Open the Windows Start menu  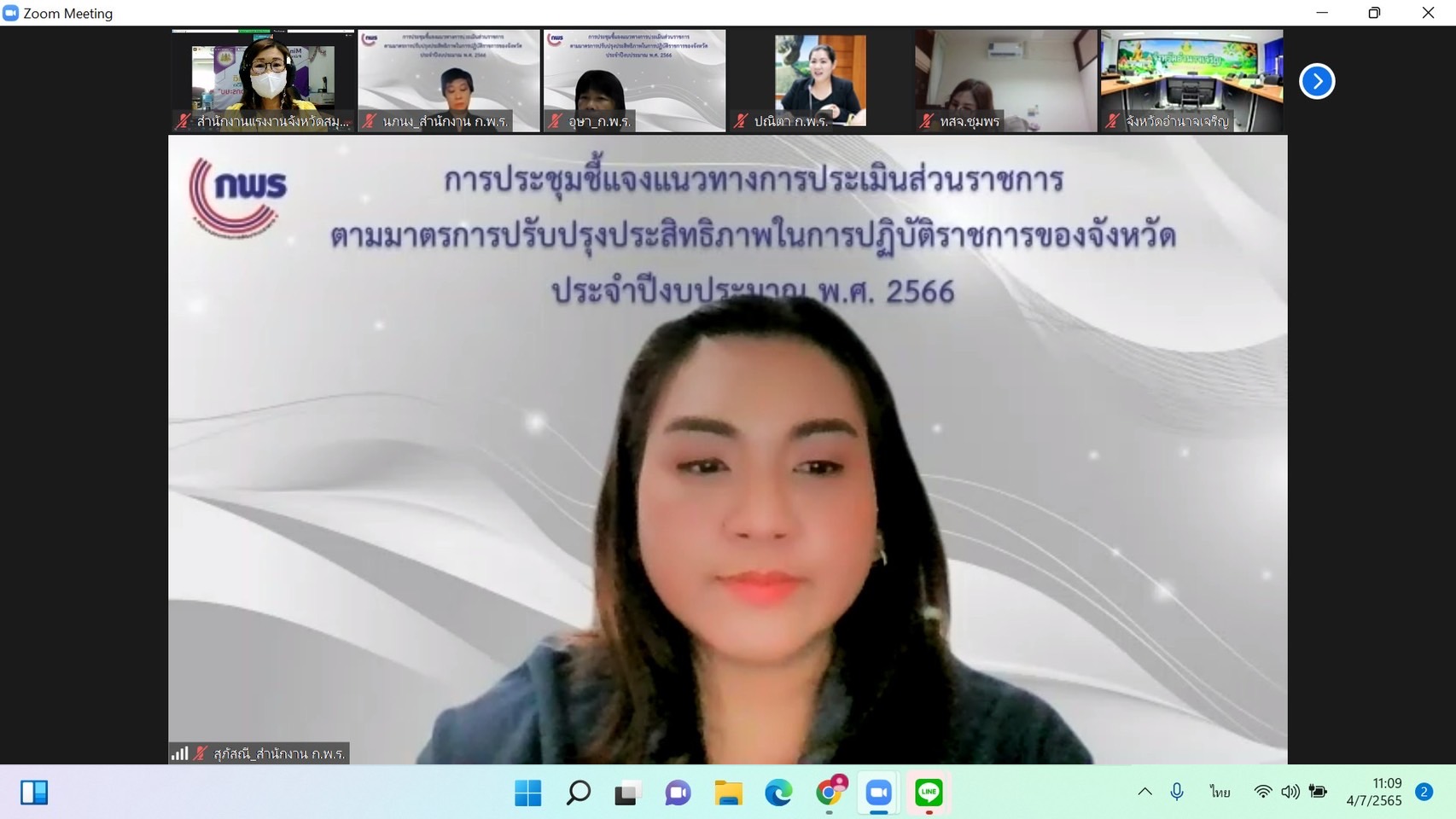coord(528,793)
